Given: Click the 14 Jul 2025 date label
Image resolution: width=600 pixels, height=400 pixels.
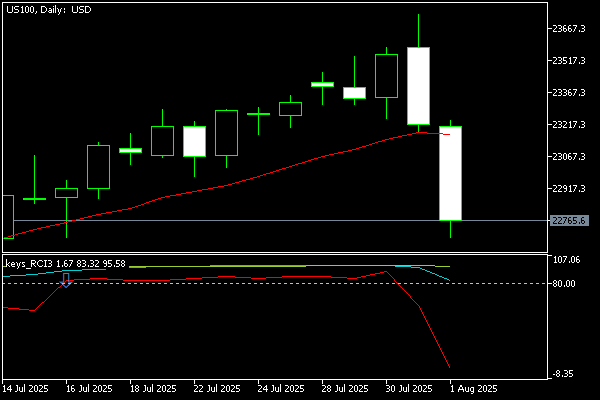Looking at the screenshot, I should pos(25,389).
